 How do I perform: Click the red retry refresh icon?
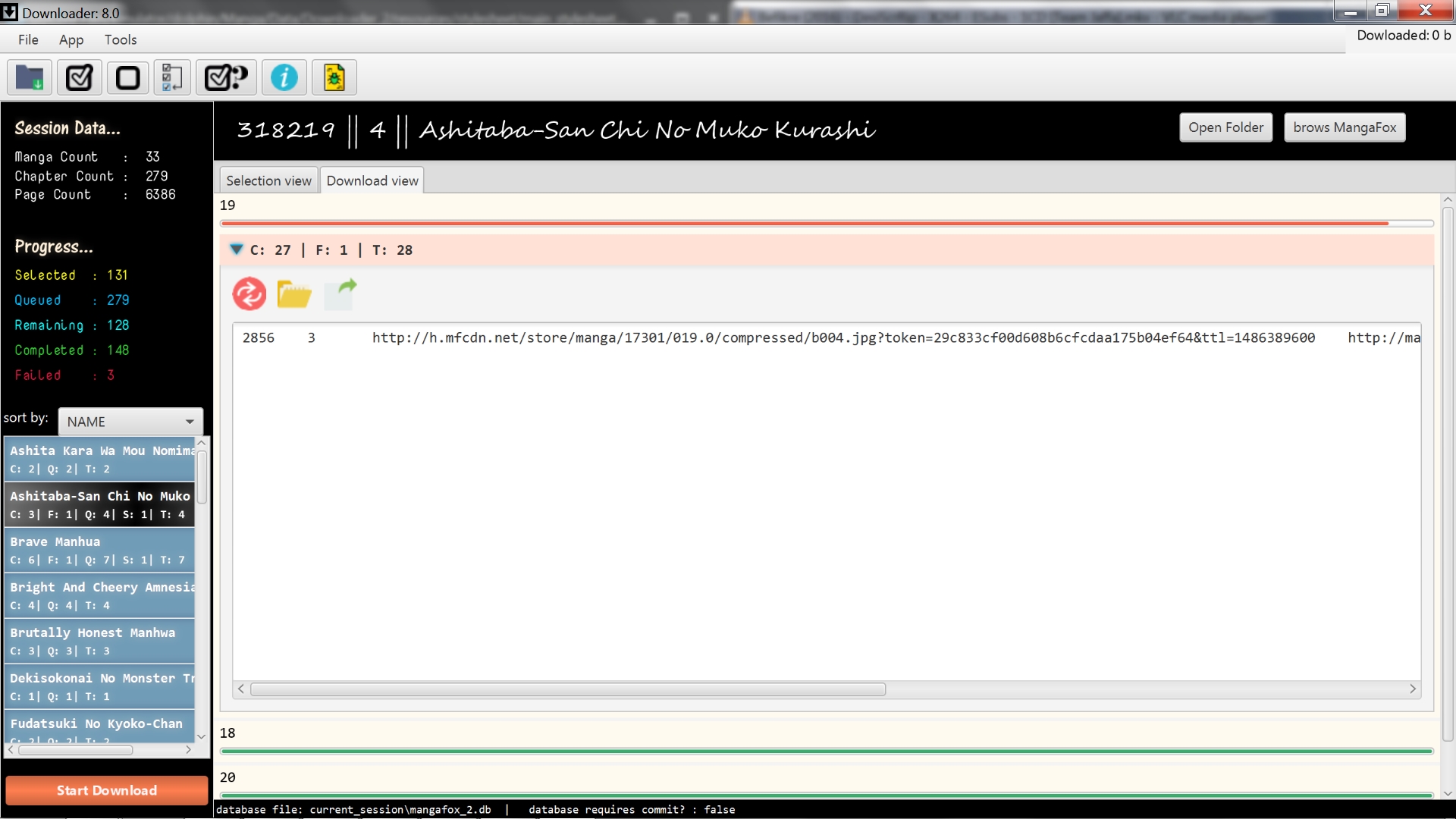pyautogui.click(x=249, y=294)
